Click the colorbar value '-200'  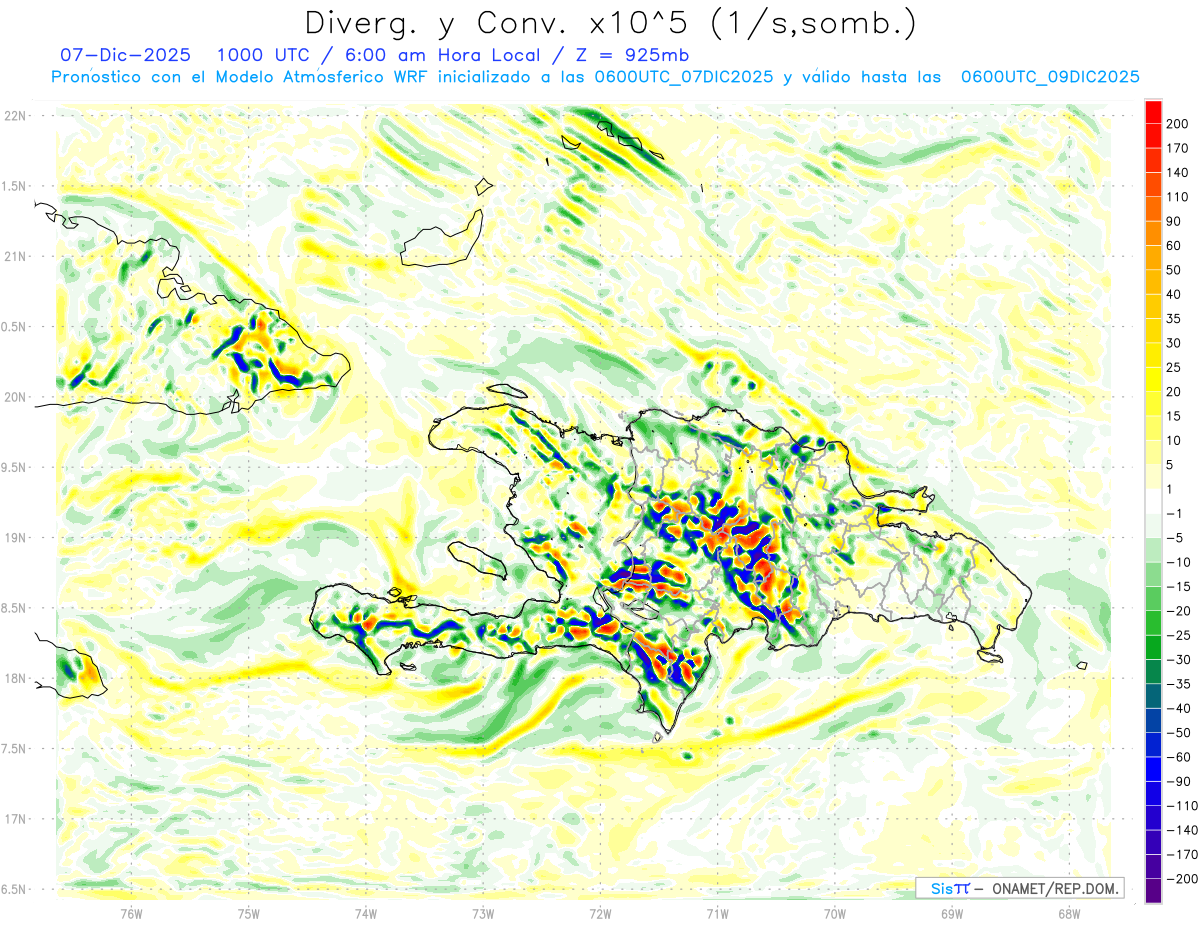click(1181, 879)
